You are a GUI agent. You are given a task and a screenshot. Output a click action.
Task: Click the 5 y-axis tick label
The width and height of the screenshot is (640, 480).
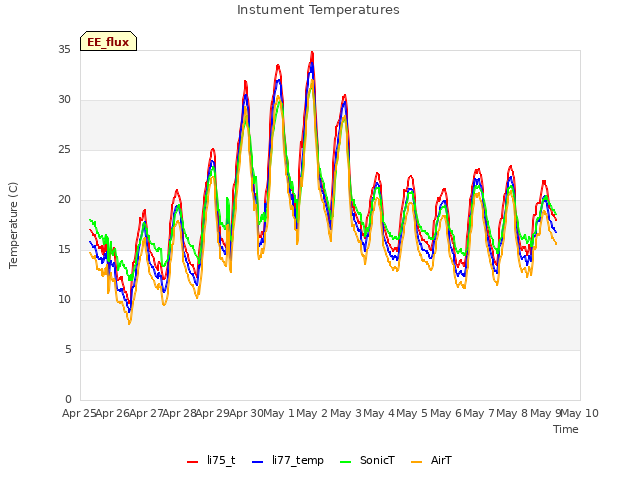pos(68,349)
